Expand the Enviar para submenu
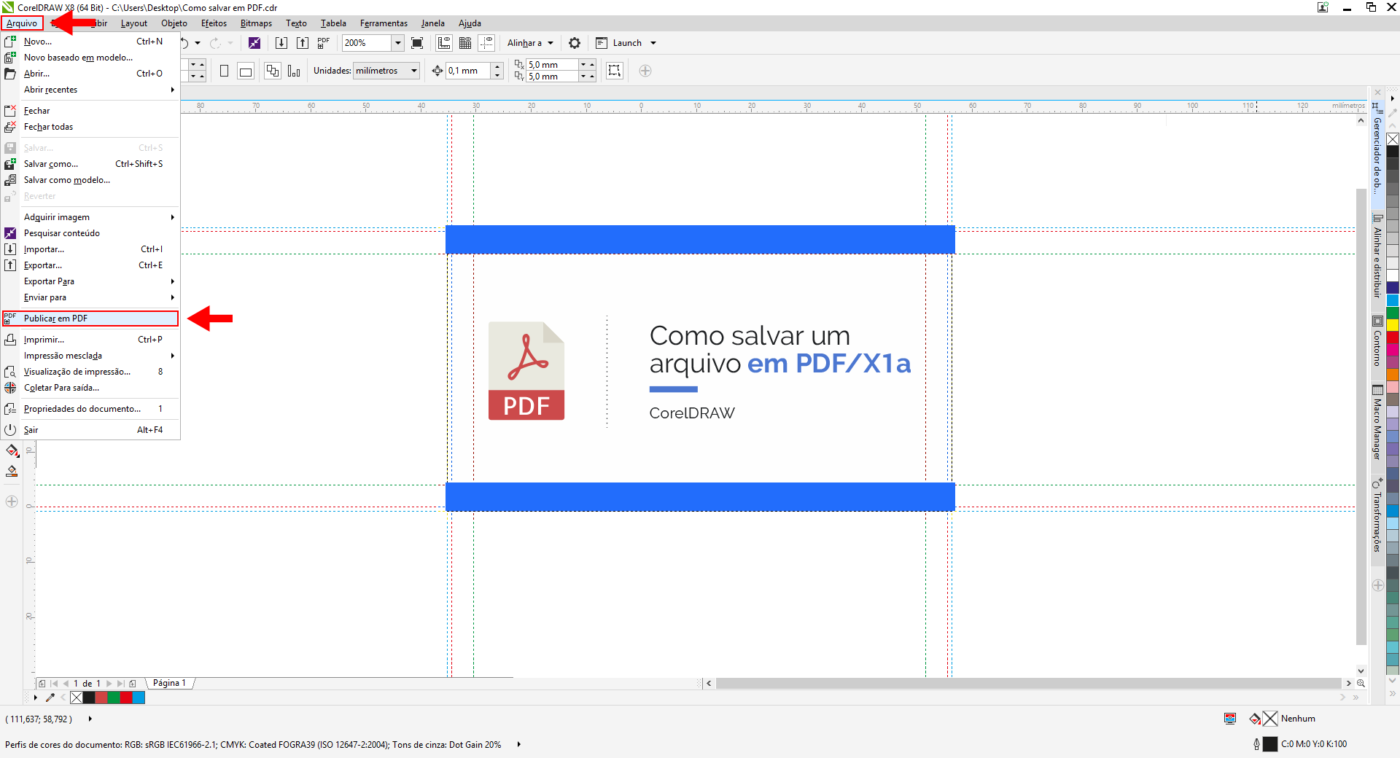This screenshot has height=758, width=1400. [90, 297]
